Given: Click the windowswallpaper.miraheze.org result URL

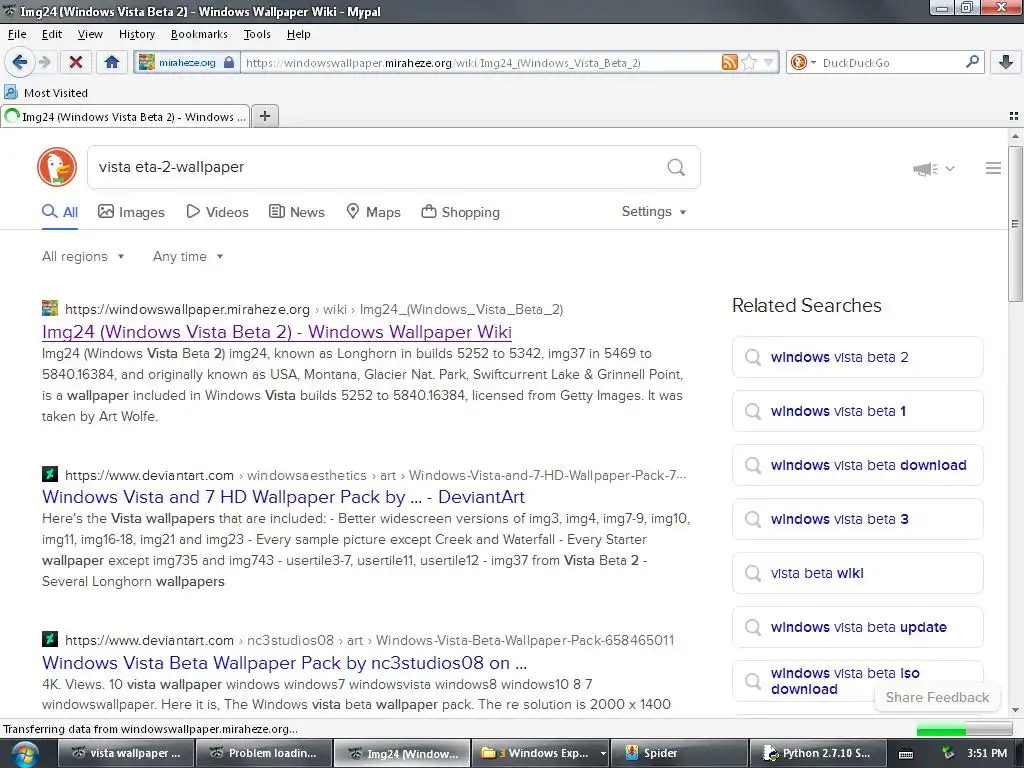Looking at the screenshot, I should (x=314, y=309).
